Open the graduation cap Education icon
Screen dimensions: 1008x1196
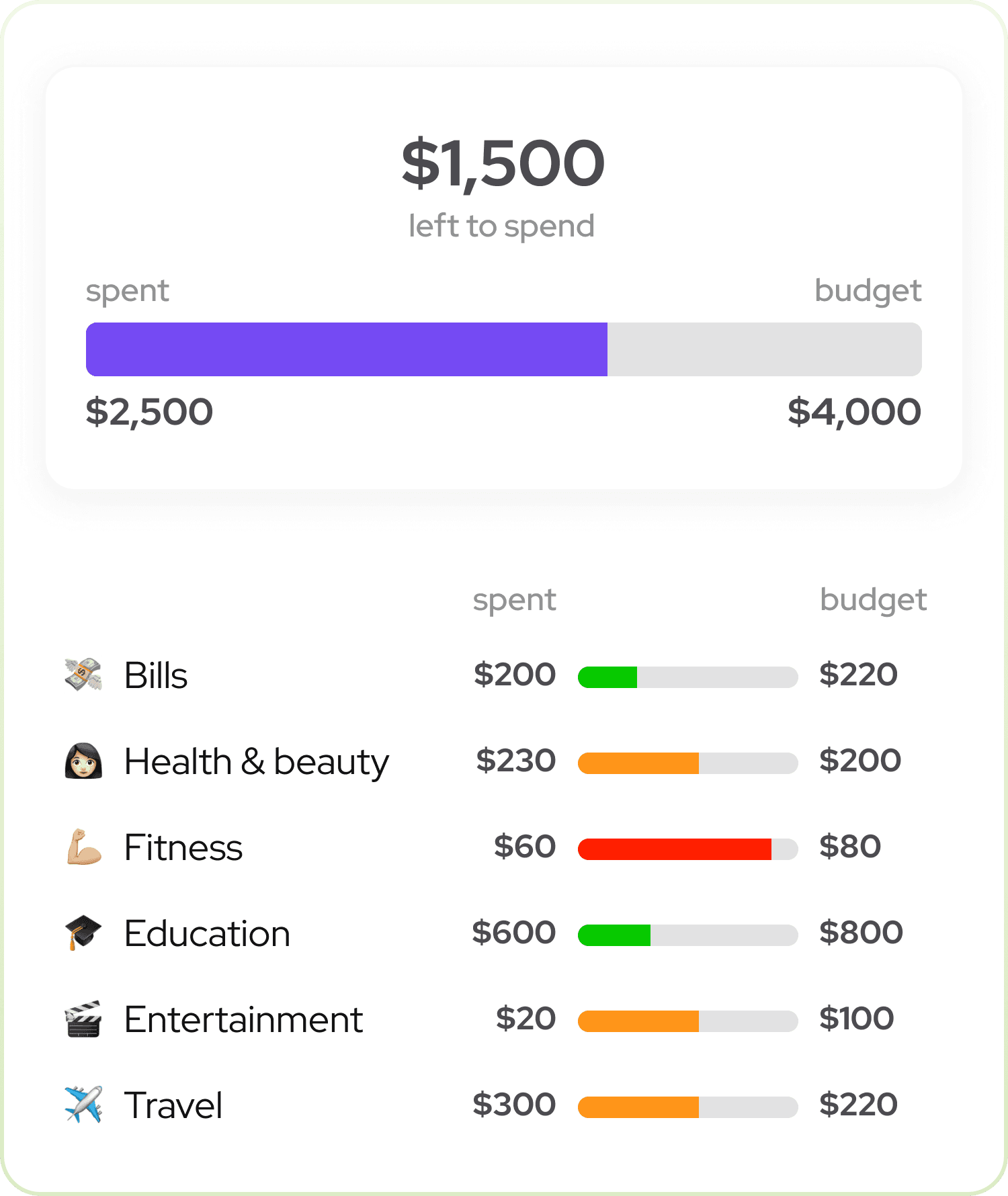click(x=83, y=933)
